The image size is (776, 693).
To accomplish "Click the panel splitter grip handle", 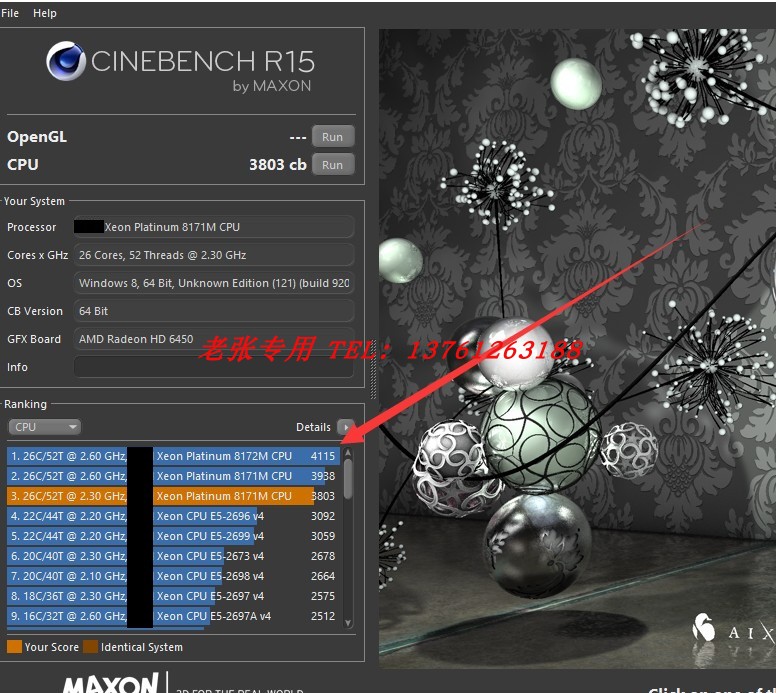I will pos(373,369).
